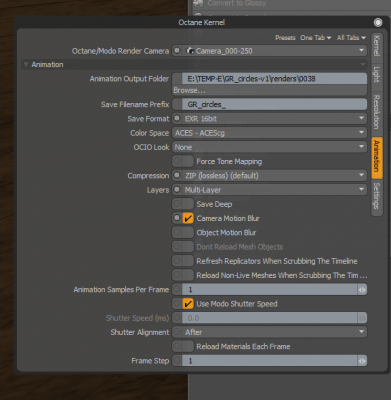Click the camera icon beside Camera_000-250
This screenshot has height=400, width=391.
point(190,51)
